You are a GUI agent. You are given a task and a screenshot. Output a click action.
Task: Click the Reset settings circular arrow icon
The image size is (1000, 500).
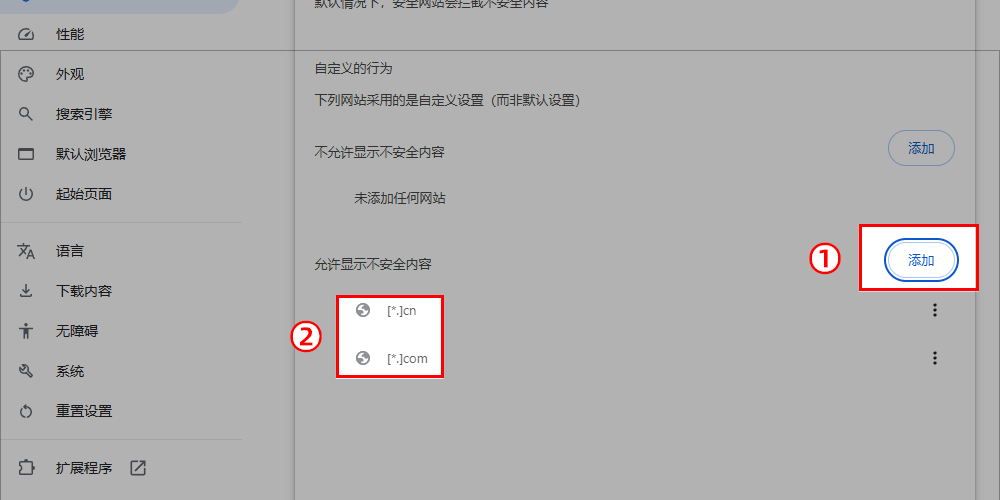click(x=26, y=411)
